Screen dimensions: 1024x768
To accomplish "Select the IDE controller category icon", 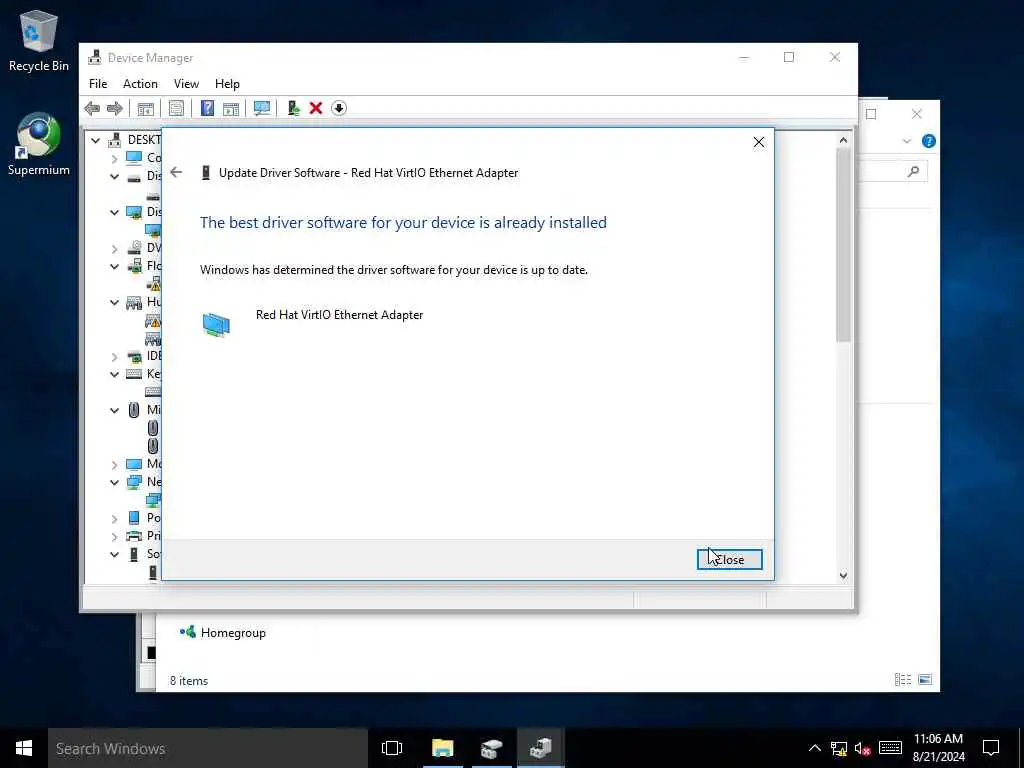I will (x=134, y=357).
